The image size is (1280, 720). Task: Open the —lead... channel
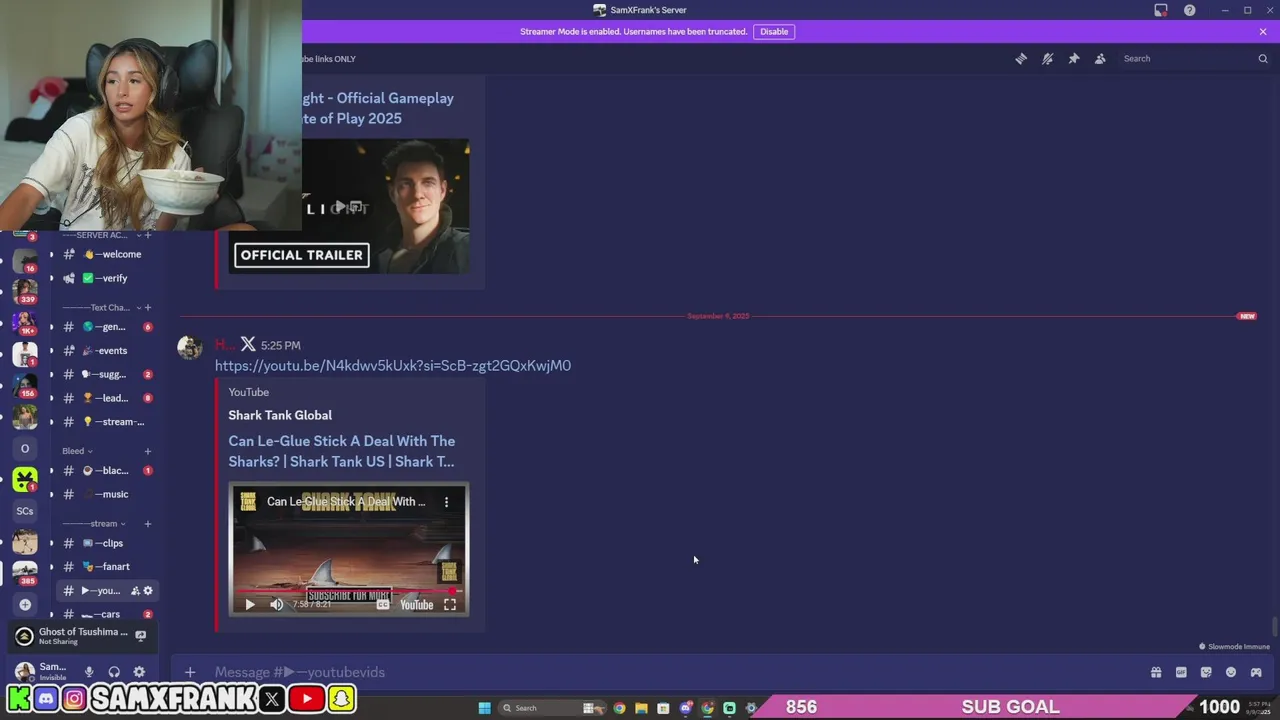pos(106,398)
